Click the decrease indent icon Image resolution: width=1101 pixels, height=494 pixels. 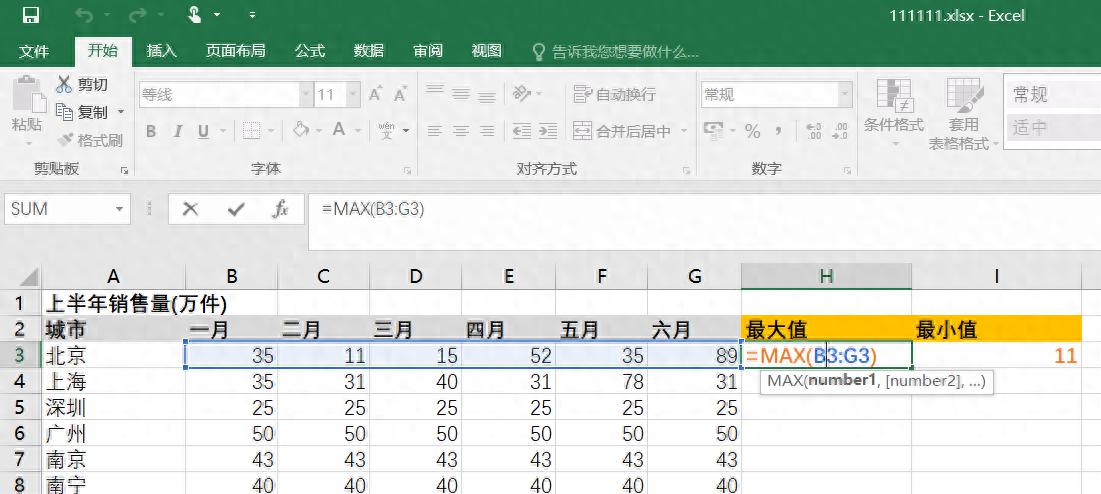point(521,131)
